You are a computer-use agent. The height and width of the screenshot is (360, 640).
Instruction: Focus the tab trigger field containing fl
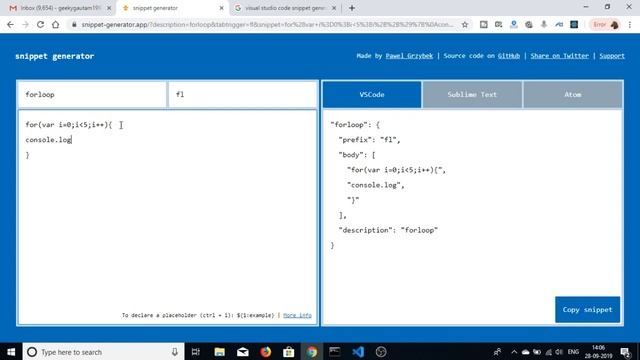pyautogui.click(x=243, y=94)
